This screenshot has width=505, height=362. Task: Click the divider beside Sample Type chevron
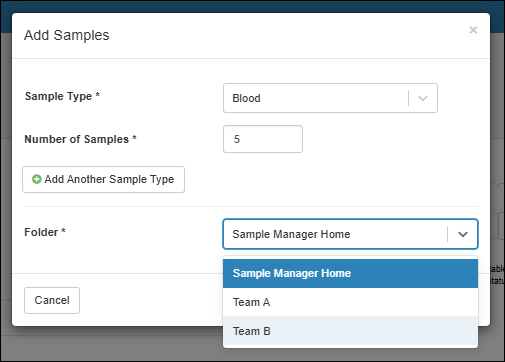pos(408,98)
